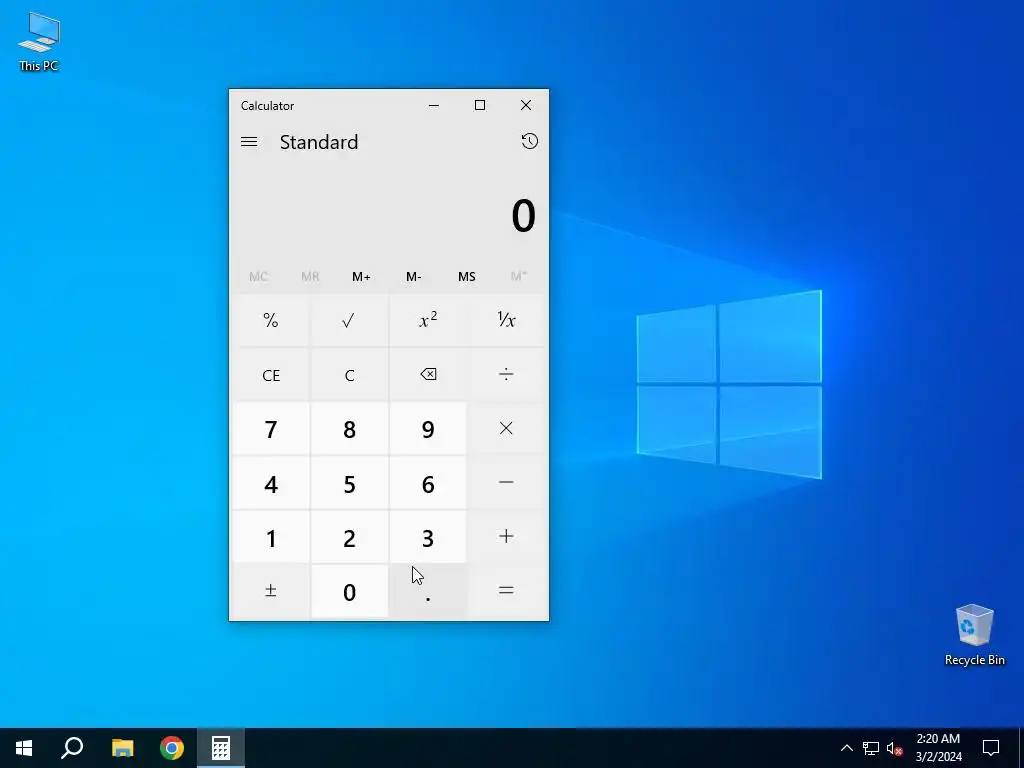Click the digit 0 key
Screen dimensions: 1024x768
tap(349, 591)
